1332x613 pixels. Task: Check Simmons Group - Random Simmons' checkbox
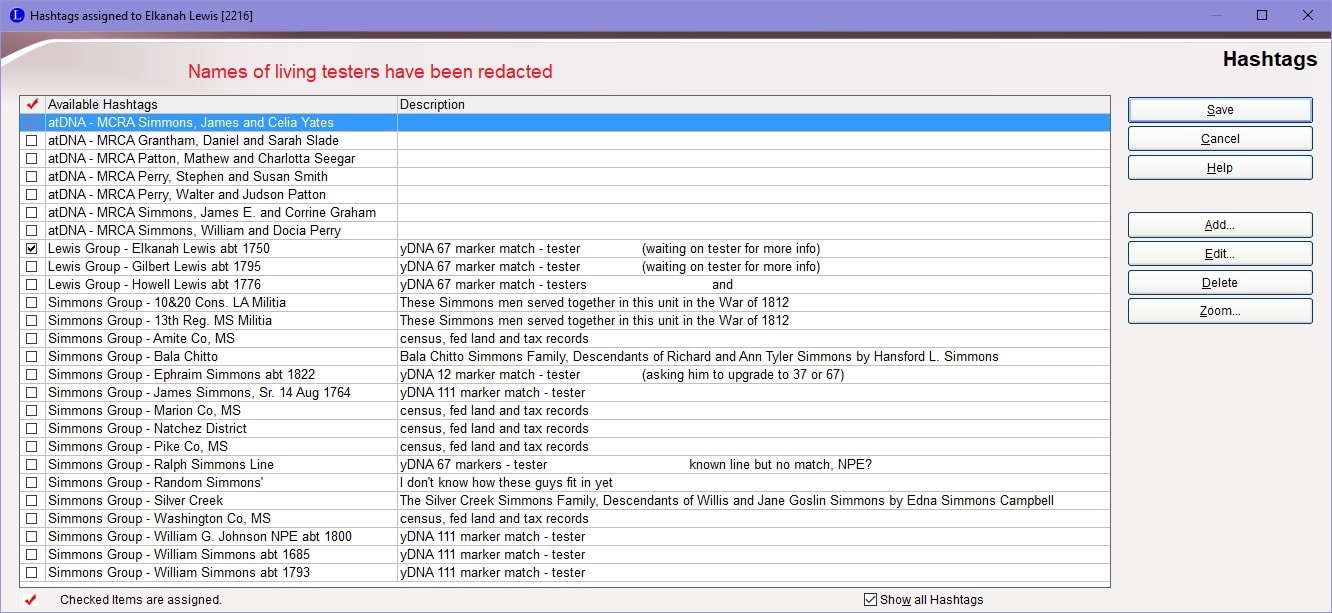click(32, 483)
